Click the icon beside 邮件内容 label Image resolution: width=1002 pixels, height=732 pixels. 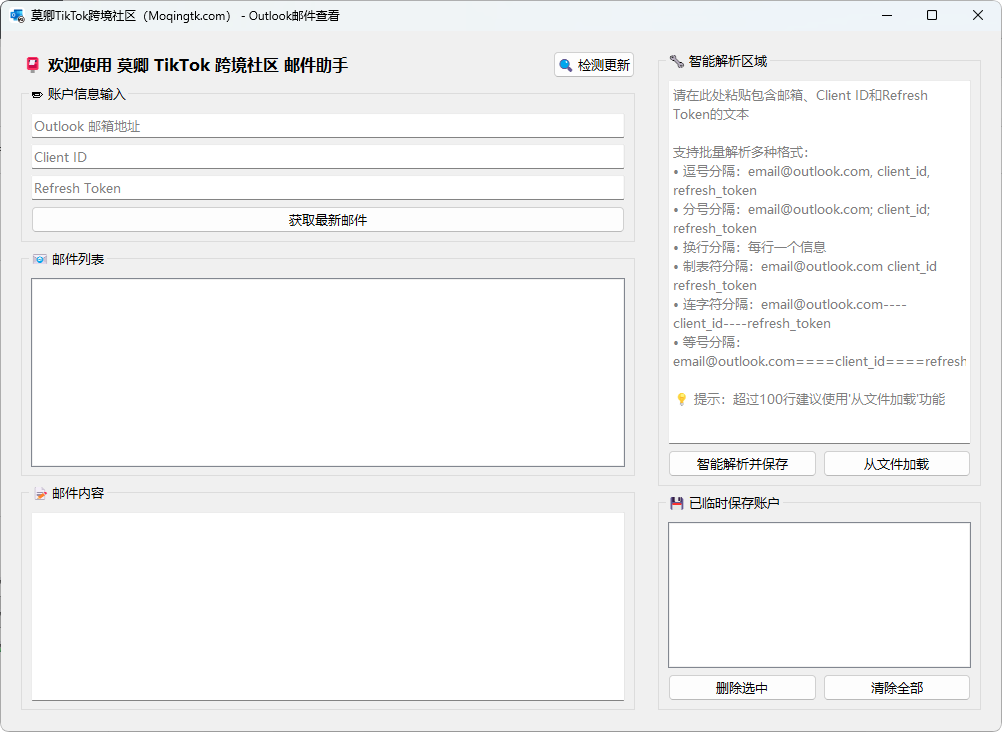point(40,493)
